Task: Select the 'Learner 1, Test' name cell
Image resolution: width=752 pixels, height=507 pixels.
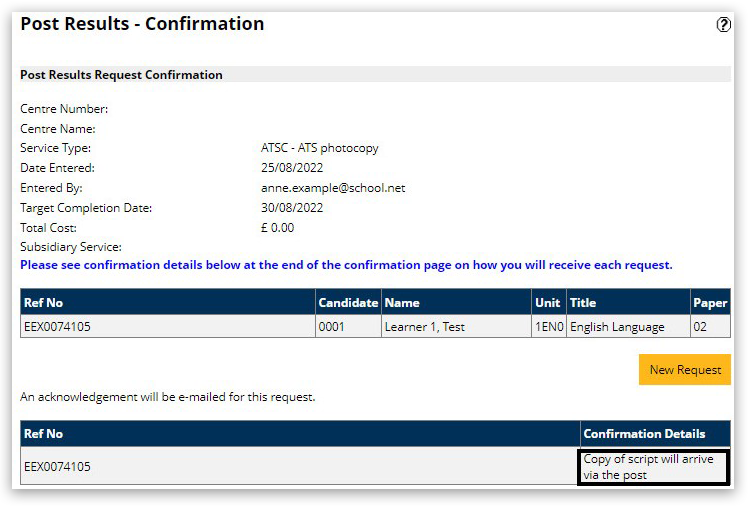Action: [x=424, y=327]
